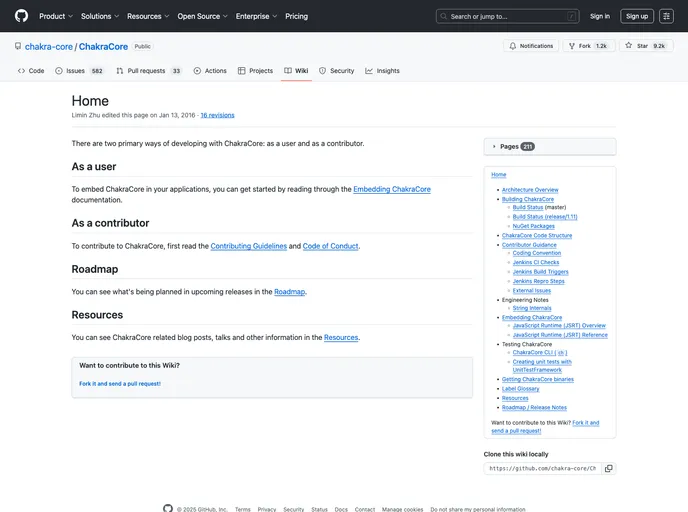Open ChakraCore Code Structure link

pos(537,236)
